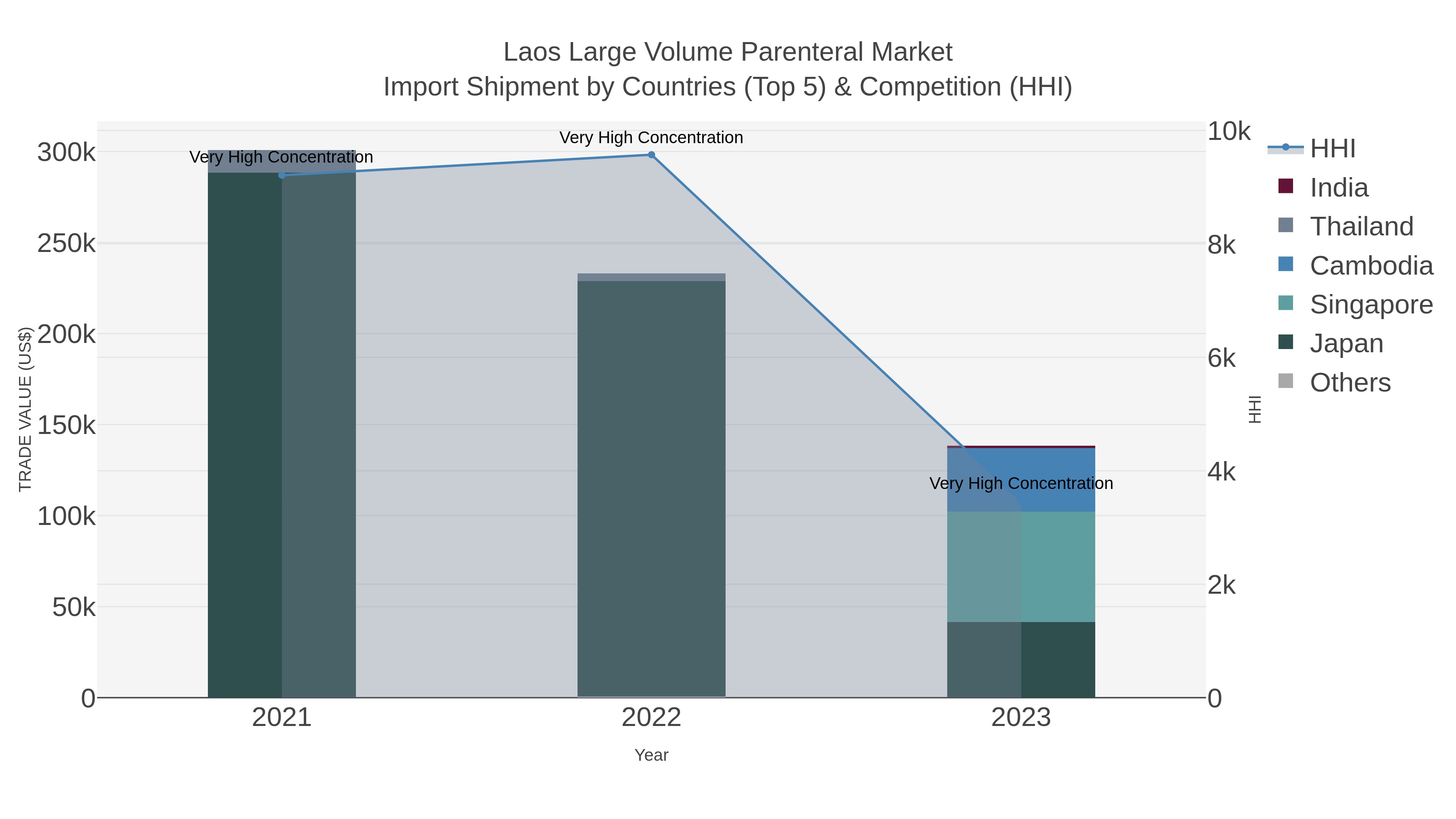Screen dimensions: 1456x819
Task: Click India's maroon legend swatch
Action: [1286, 186]
